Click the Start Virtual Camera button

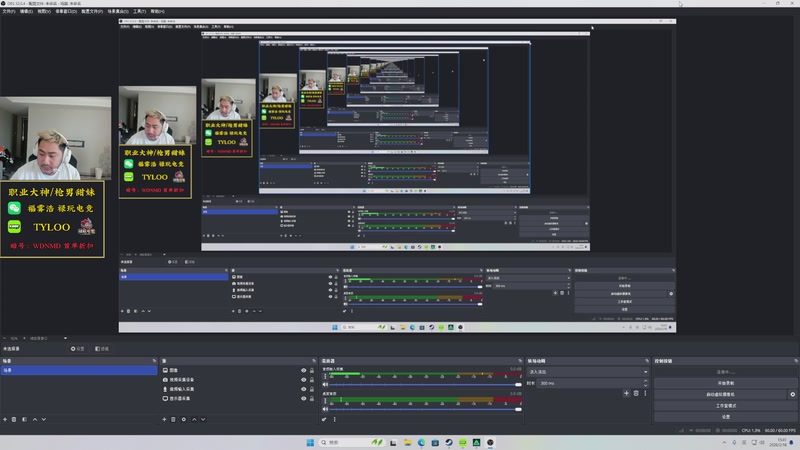click(721, 394)
